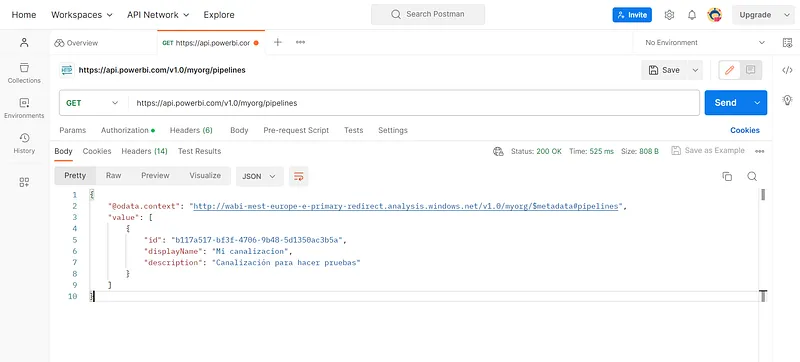Select the Visualize view mode
The width and height of the screenshot is (800, 362).
pos(205,175)
